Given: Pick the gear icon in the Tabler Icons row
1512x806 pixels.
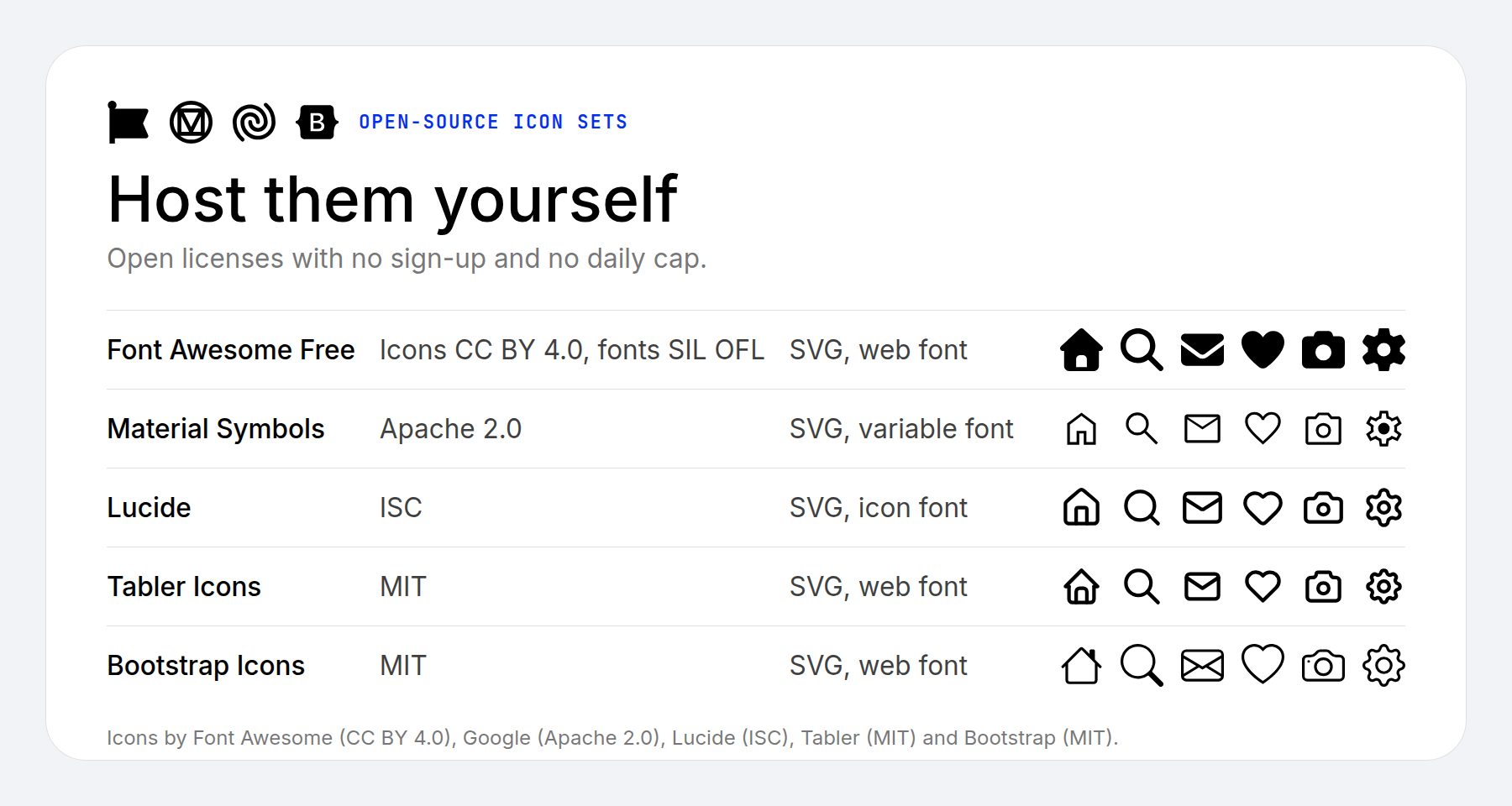Looking at the screenshot, I should click(1384, 587).
